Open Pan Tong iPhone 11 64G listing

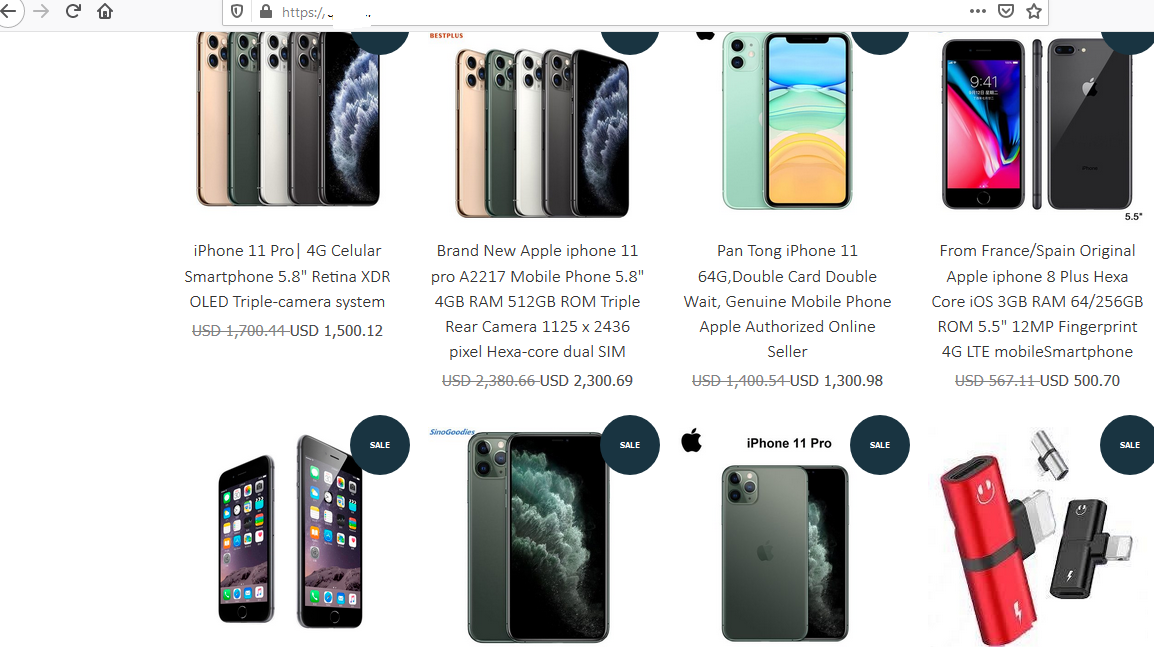pyautogui.click(x=787, y=301)
